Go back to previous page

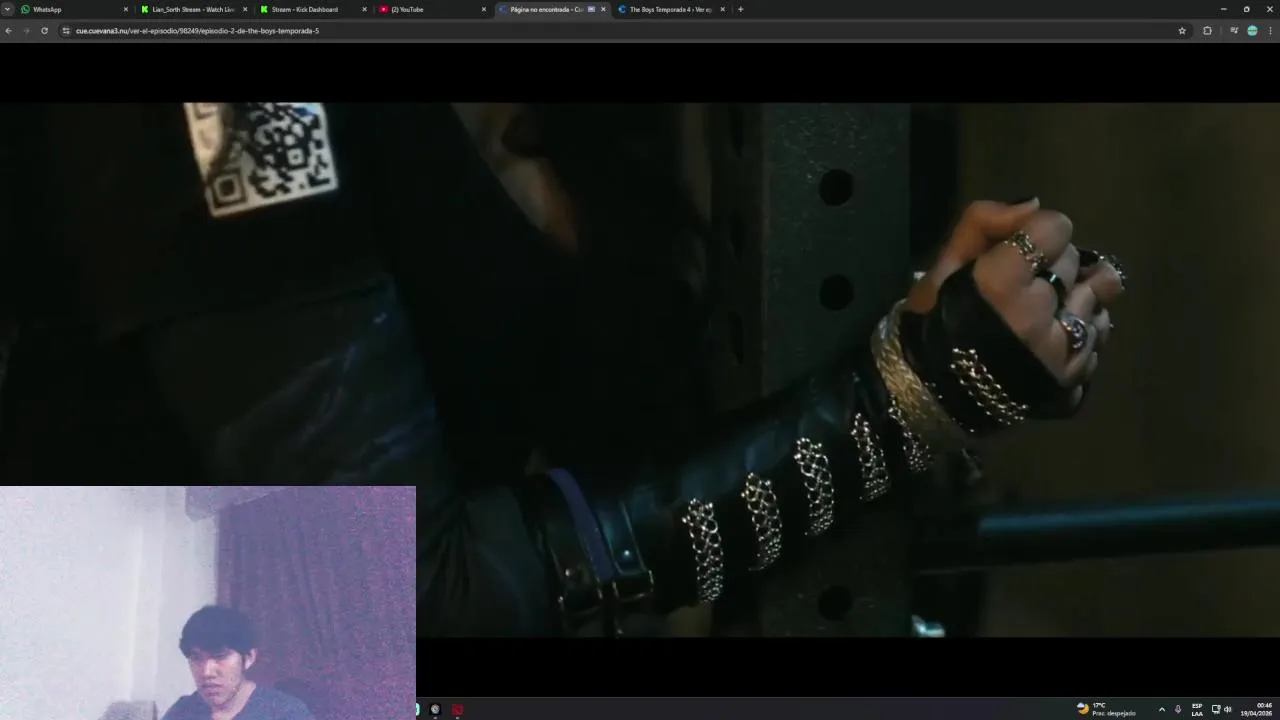8,31
